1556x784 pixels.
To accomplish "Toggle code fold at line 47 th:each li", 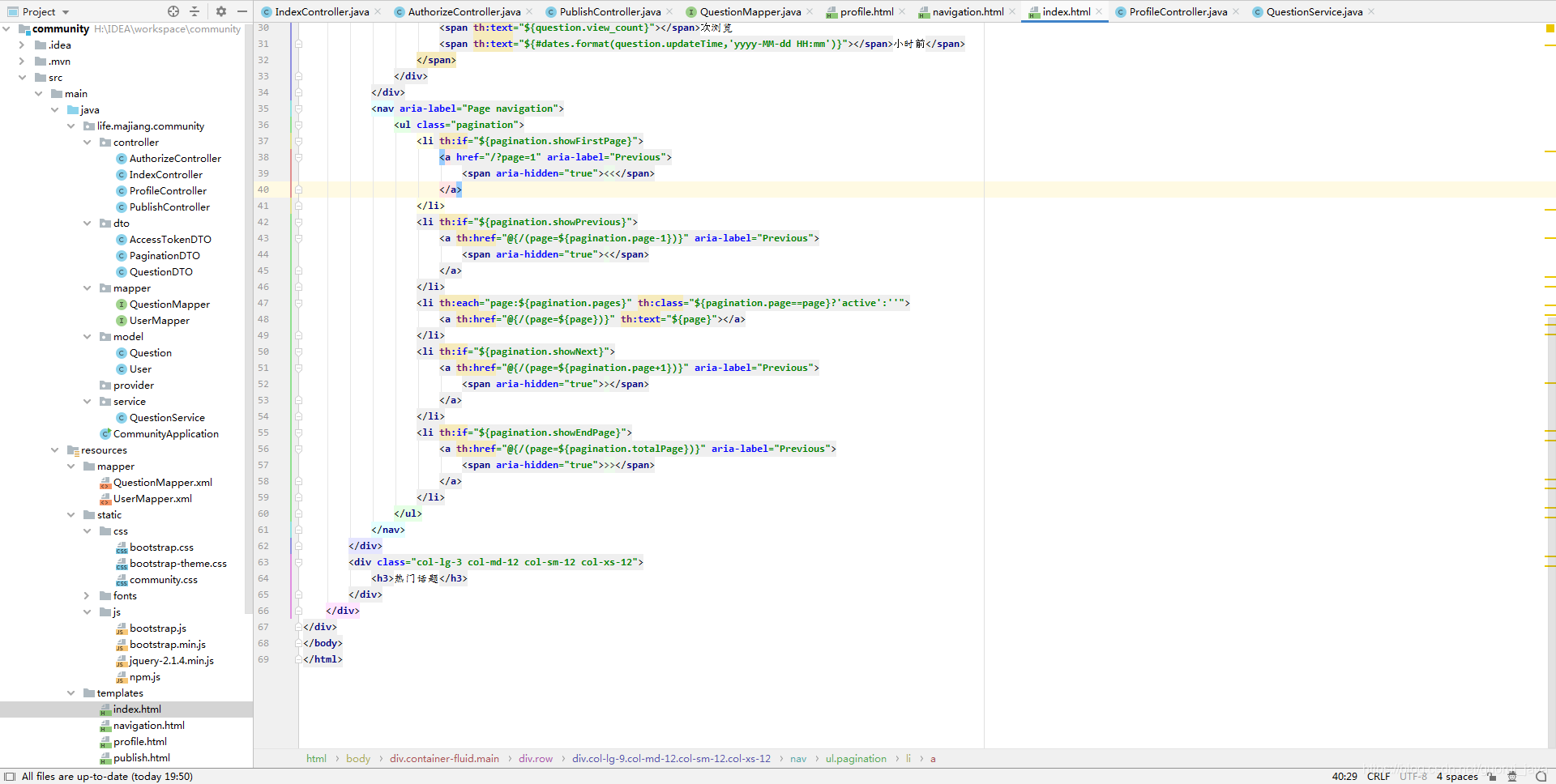I will tap(298, 303).
